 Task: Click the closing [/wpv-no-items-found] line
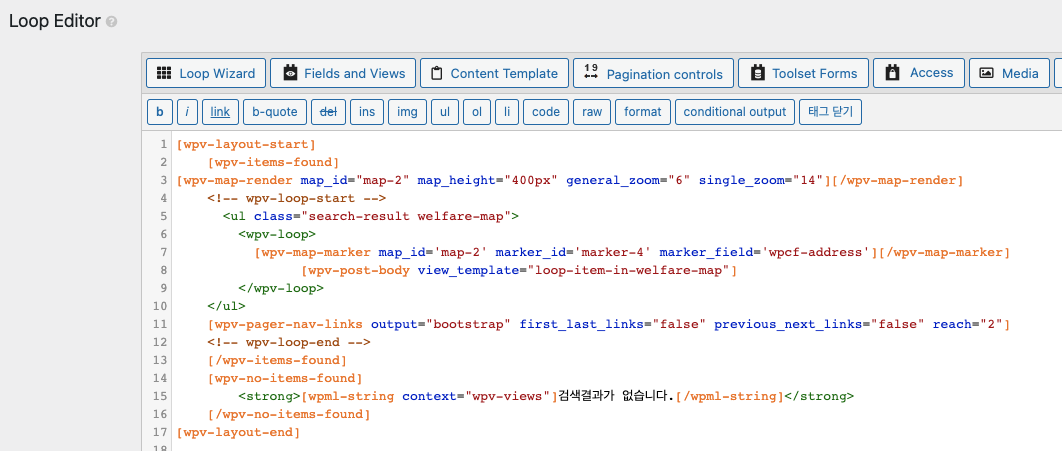289,414
